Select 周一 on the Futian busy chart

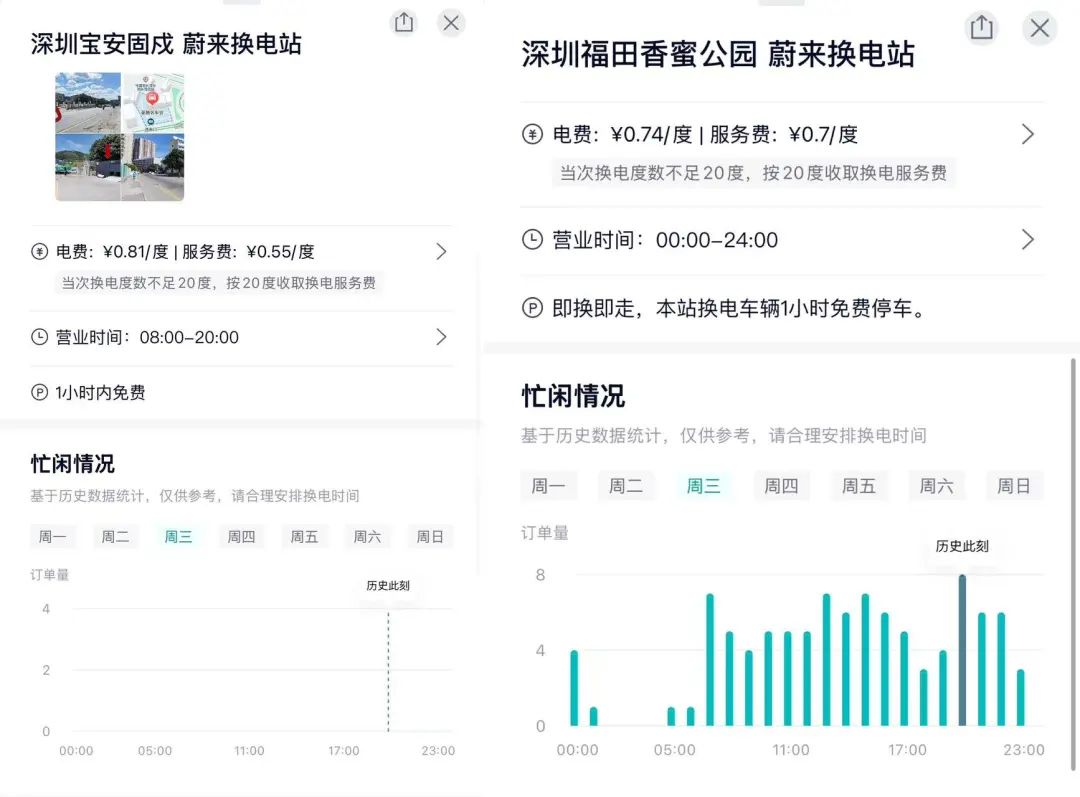coord(549,485)
